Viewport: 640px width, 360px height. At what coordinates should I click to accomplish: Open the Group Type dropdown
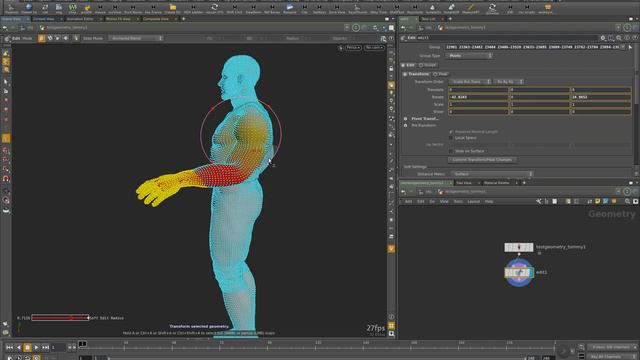point(470,56)
